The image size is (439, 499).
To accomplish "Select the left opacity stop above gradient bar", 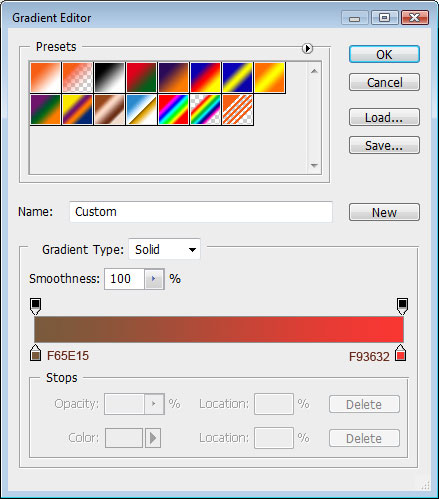I will [x=36, y=306].
